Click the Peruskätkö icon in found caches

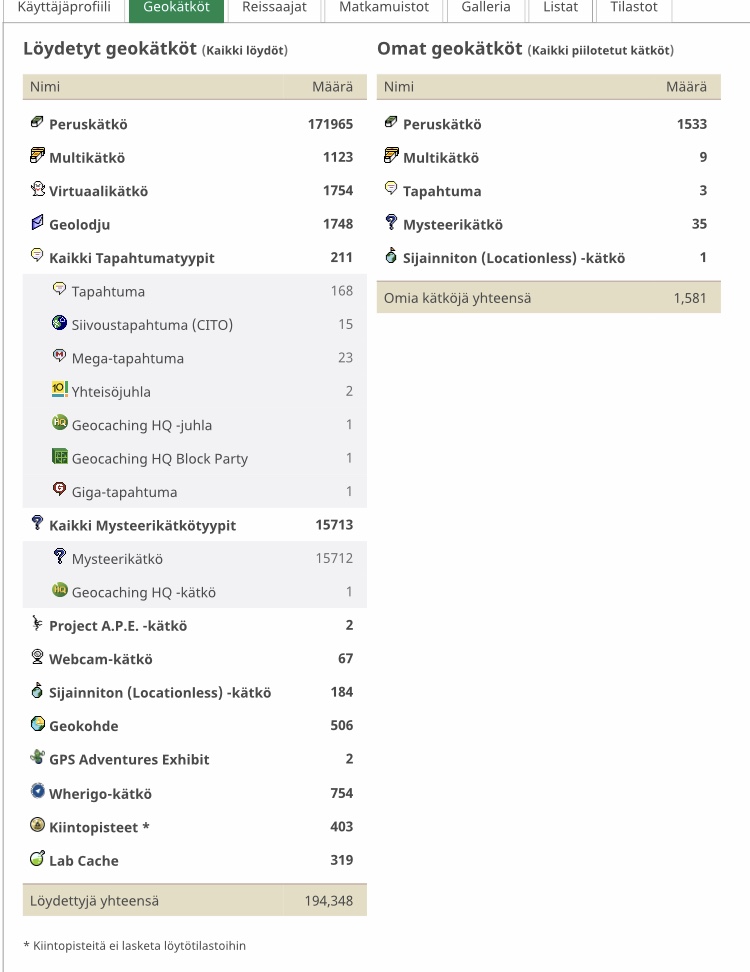37,123
